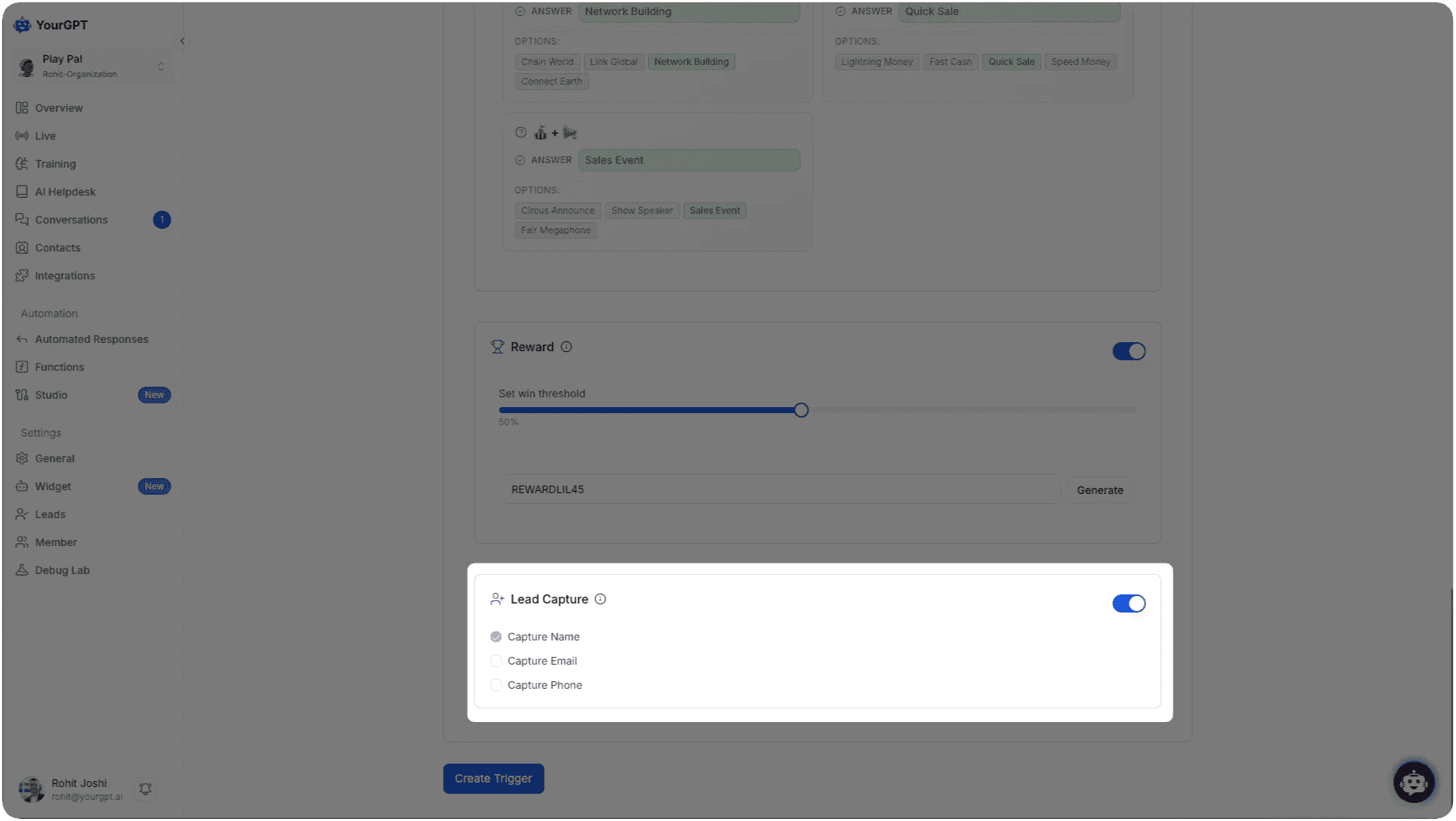Image resolution: width=1456 pixels, height=821 pixels.
Task: Open the Automated Responses page
Action: tap(91, 339)
